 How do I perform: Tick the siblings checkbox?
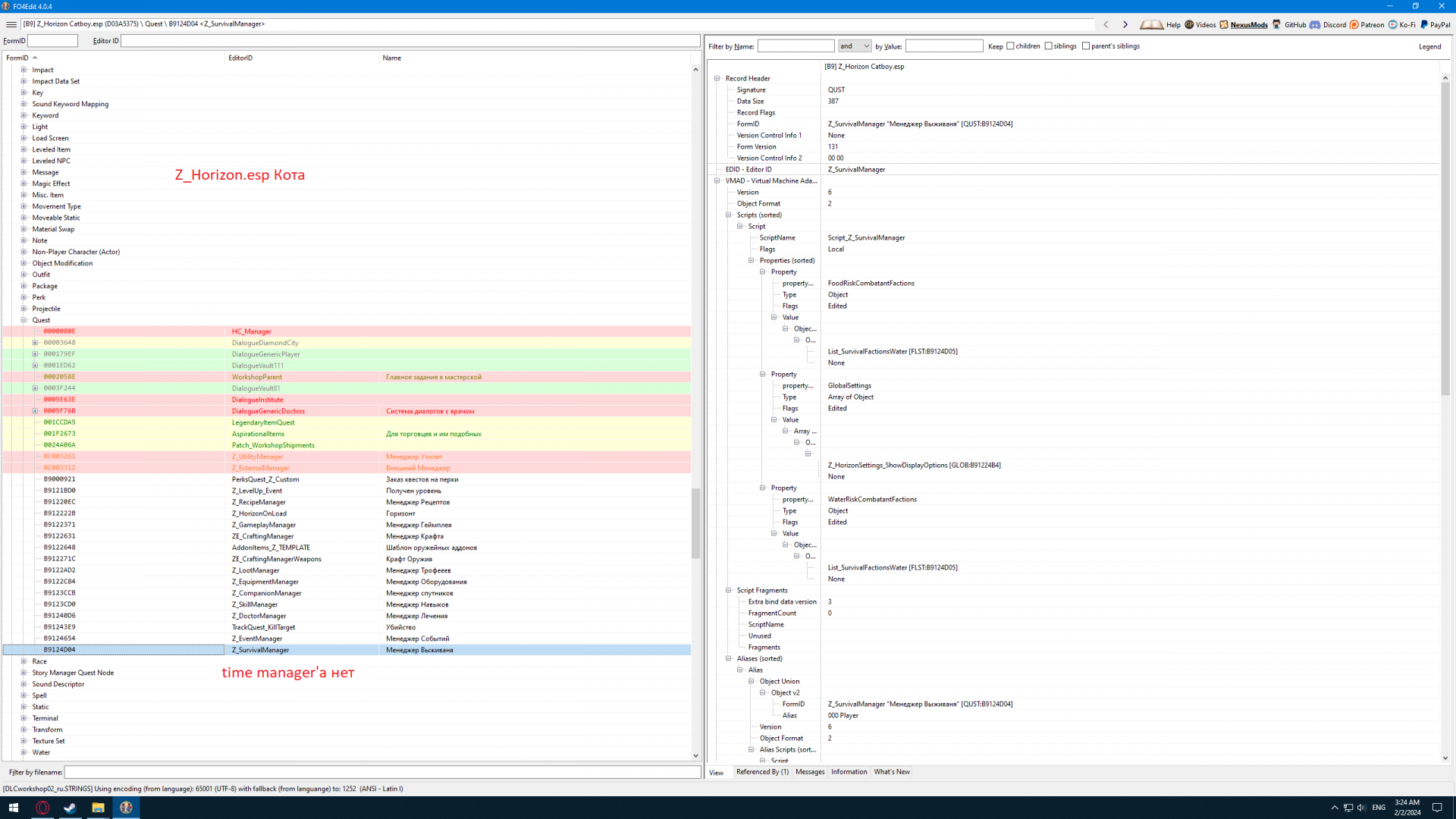1049,46
